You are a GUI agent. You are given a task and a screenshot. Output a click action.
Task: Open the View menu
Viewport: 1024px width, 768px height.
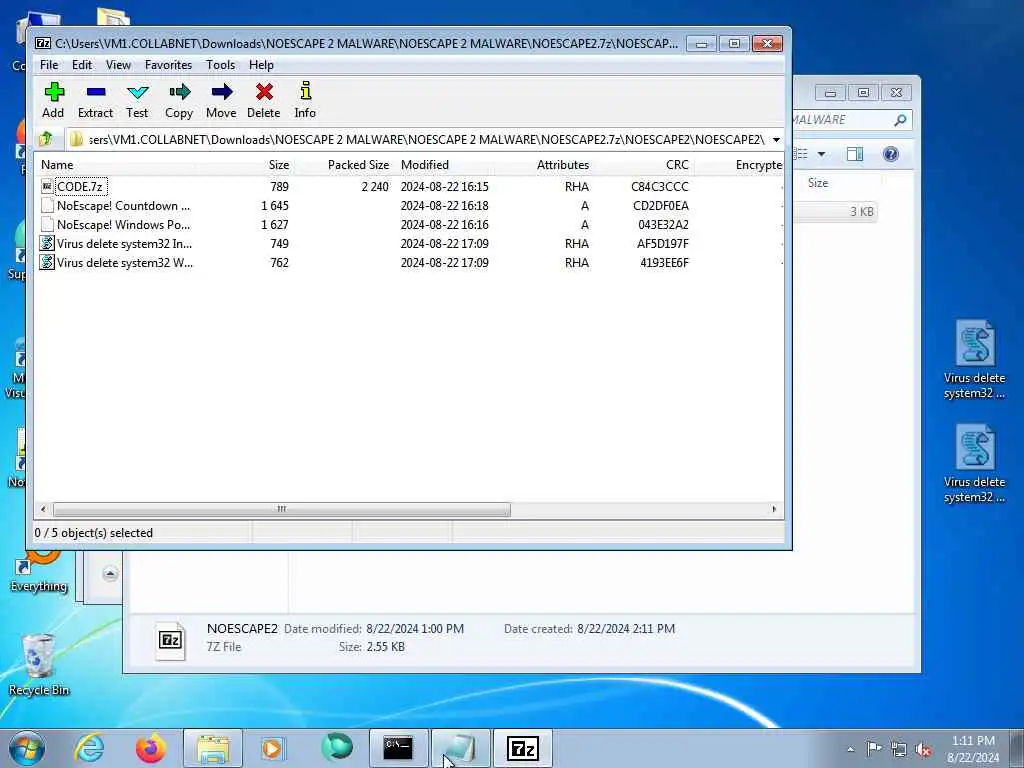(118, 65)
